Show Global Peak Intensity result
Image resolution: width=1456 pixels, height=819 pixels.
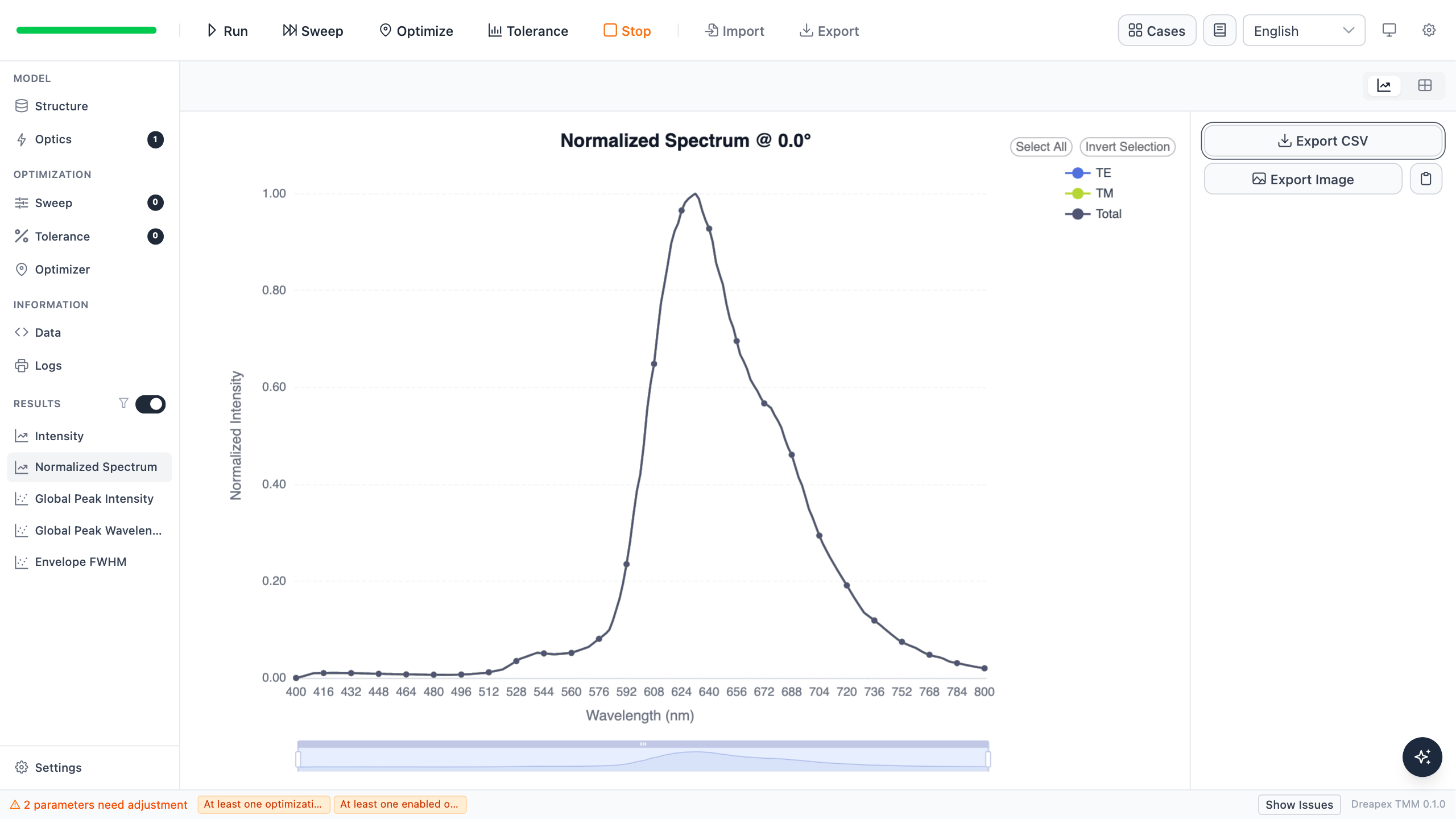coord(89,499)
